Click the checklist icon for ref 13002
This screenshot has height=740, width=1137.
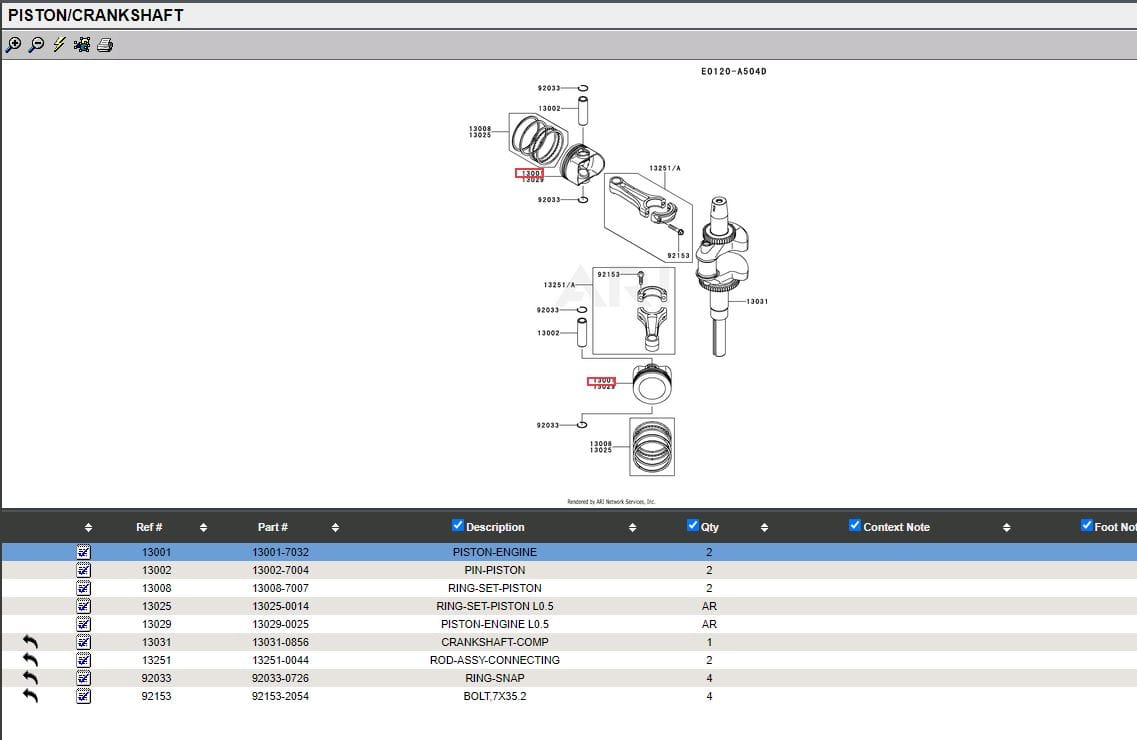[x=84, y=570]
